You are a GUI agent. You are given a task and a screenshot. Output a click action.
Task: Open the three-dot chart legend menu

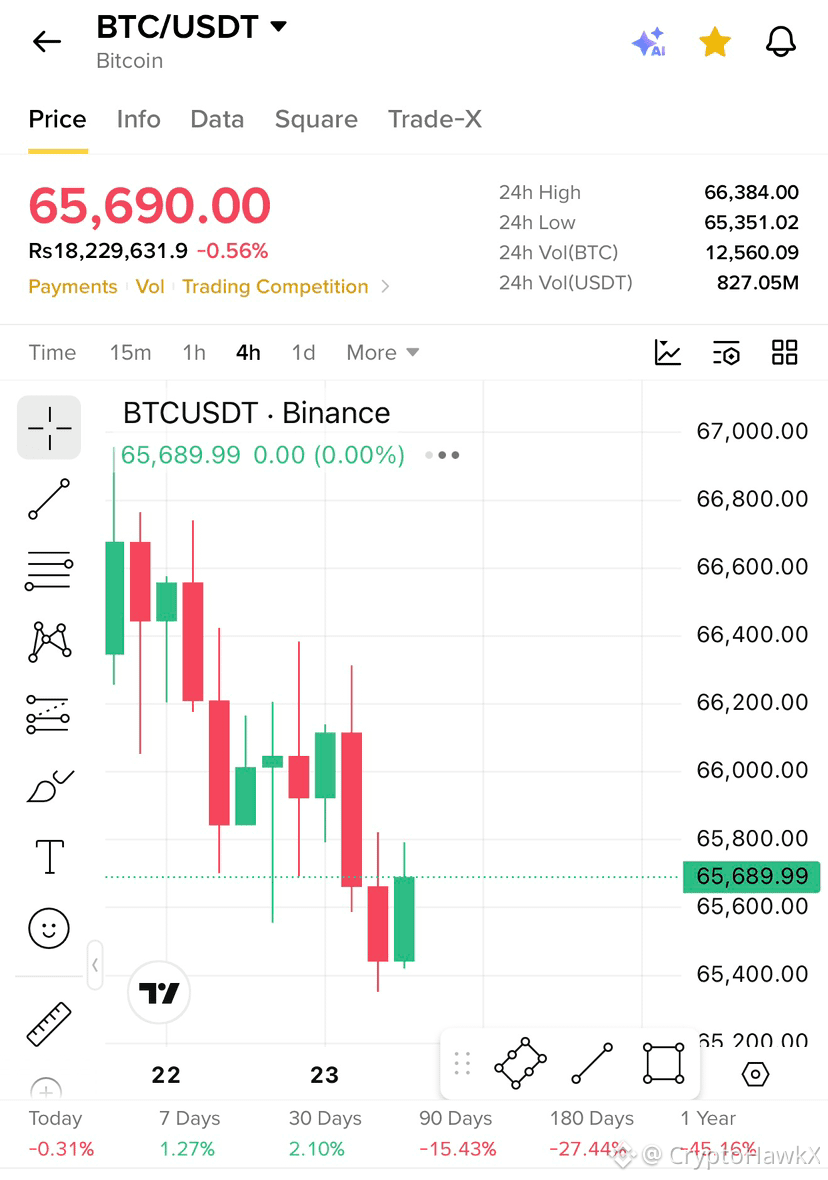tap(443, 455)
